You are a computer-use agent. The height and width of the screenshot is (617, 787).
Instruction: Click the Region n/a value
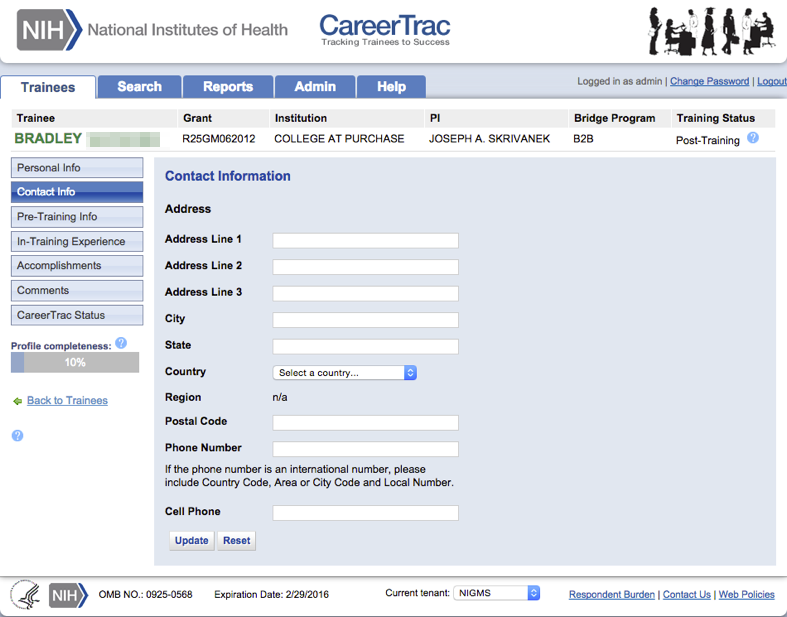point(280,397)
